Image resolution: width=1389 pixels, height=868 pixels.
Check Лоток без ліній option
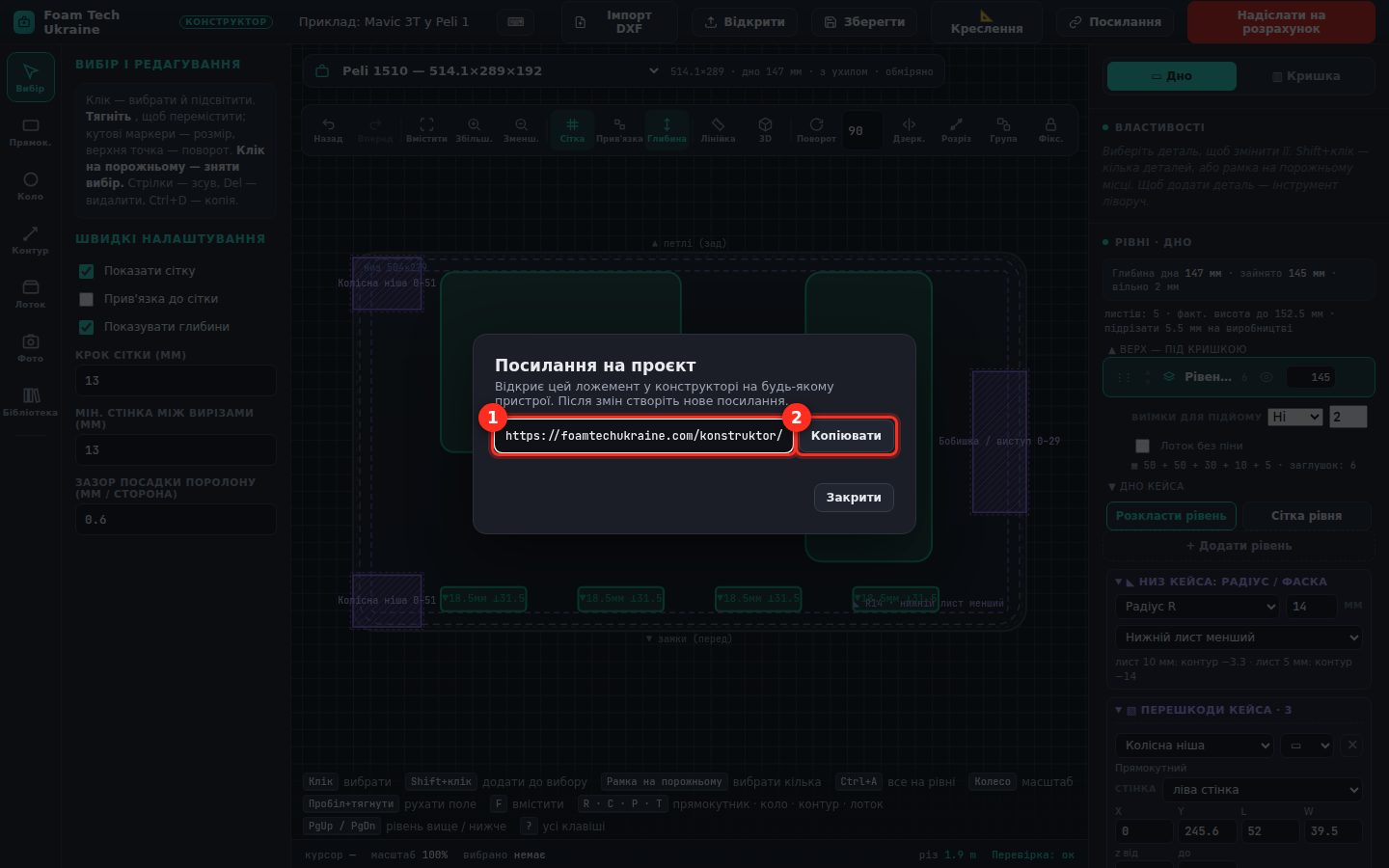pos(1143,446)
